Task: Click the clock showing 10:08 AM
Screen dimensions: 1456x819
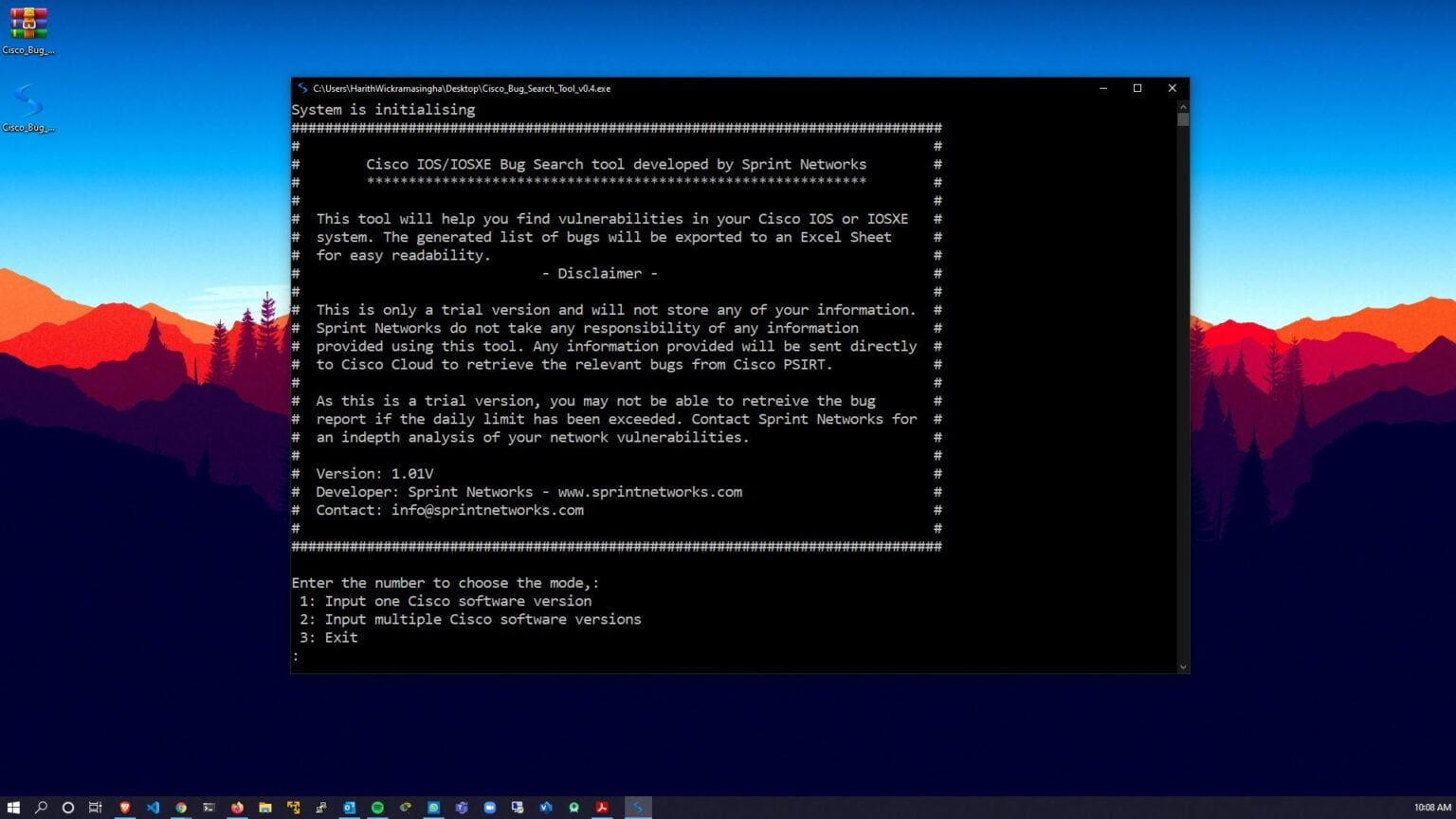Action: click(1431, 807)
